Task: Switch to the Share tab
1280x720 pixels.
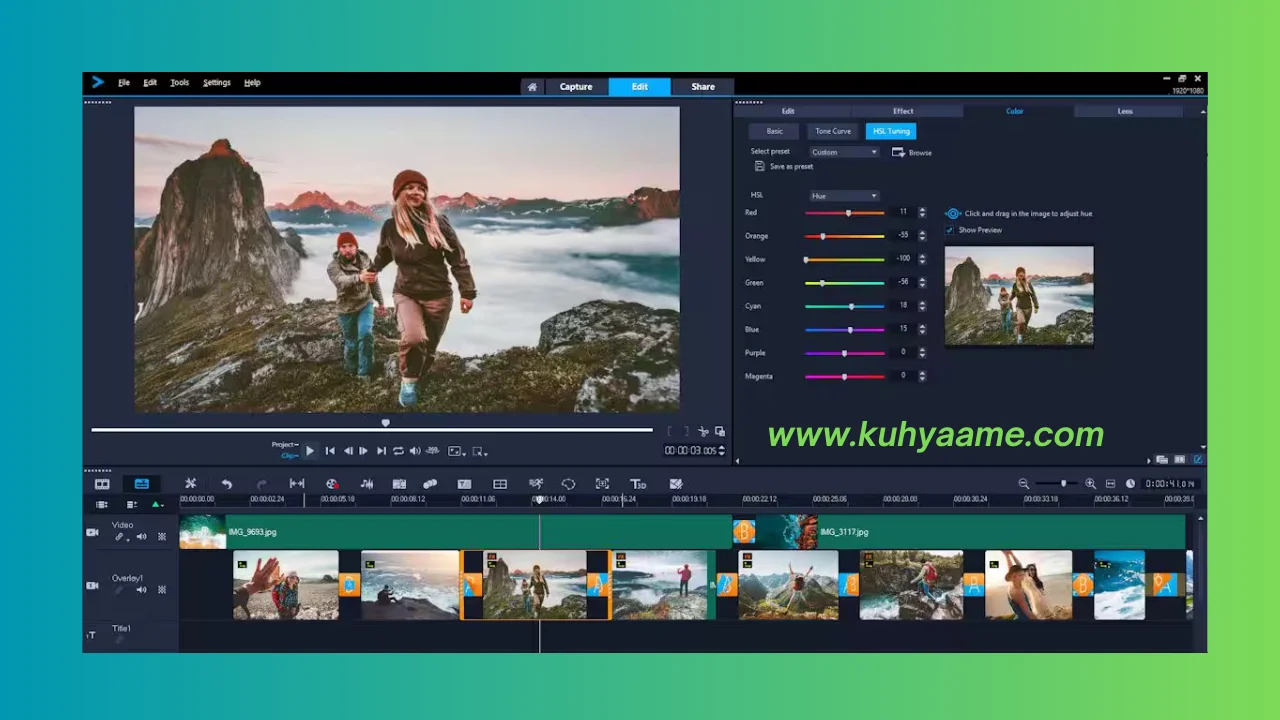Action: 703,87
